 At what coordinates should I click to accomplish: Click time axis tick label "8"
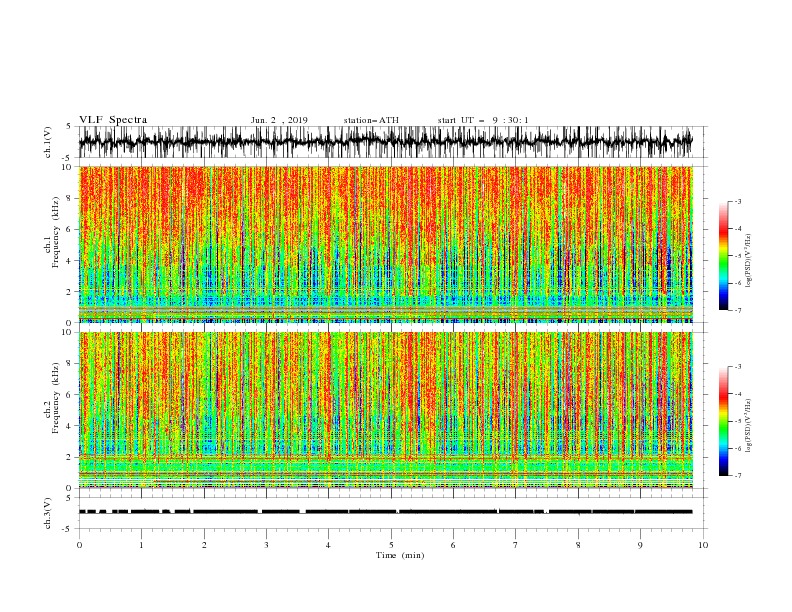click(x=578, y=545)
